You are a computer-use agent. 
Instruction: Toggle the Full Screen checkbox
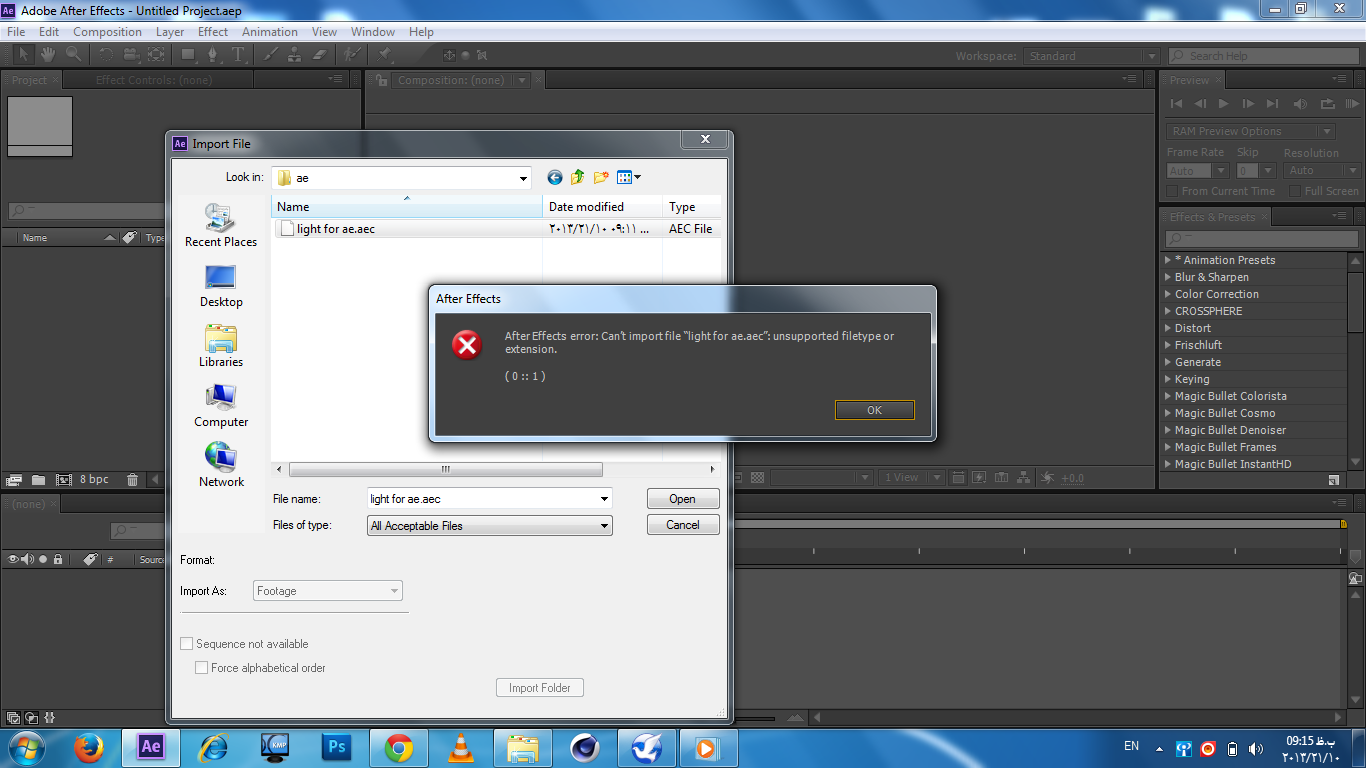coord(1295,191)
